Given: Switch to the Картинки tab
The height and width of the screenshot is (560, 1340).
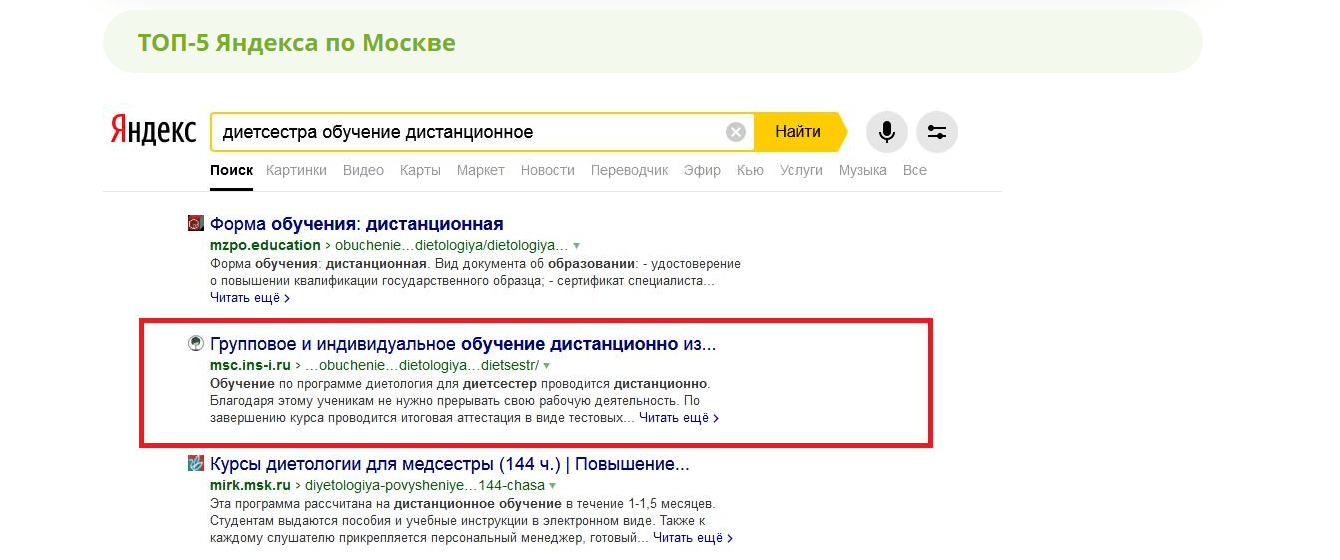Looking at the screenshot, I should click(296, 170).
